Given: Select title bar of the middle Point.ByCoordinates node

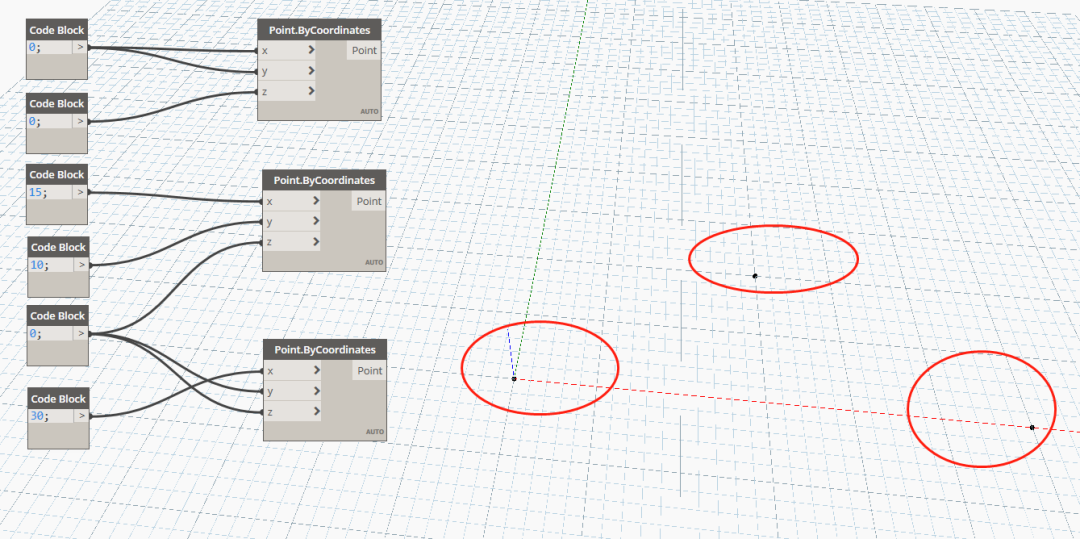Looking at the screenshot, I should tap(324, 180).
